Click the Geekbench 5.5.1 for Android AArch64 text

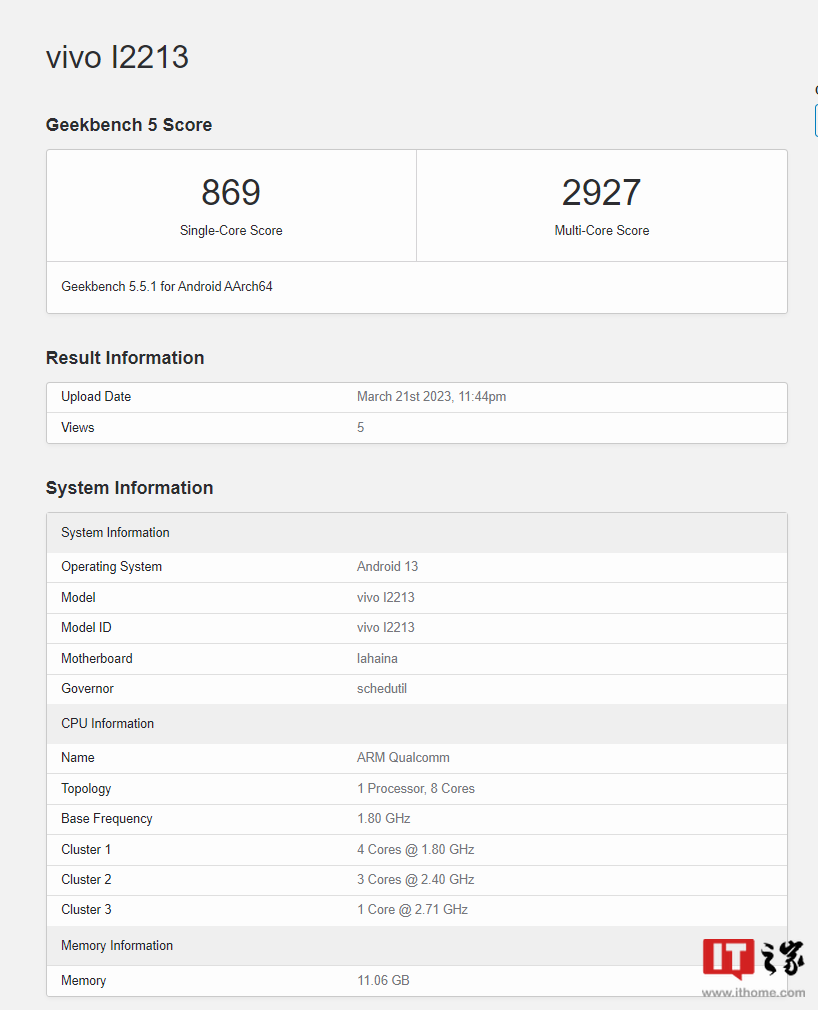point(167,287)
